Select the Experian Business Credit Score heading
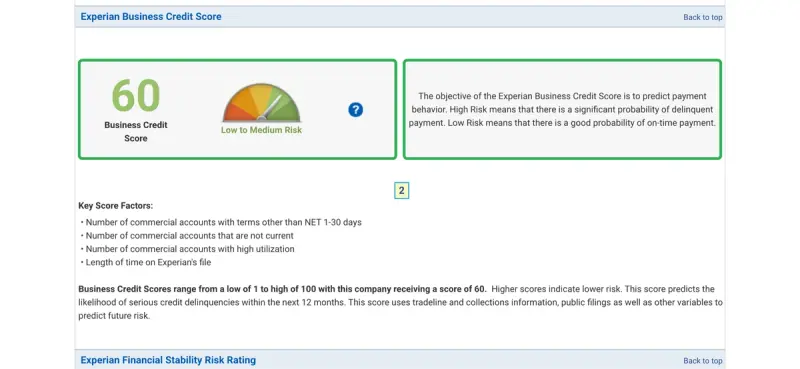Viewport: 800px width, 369px height. pyautogui.click(x=151, y=16)
